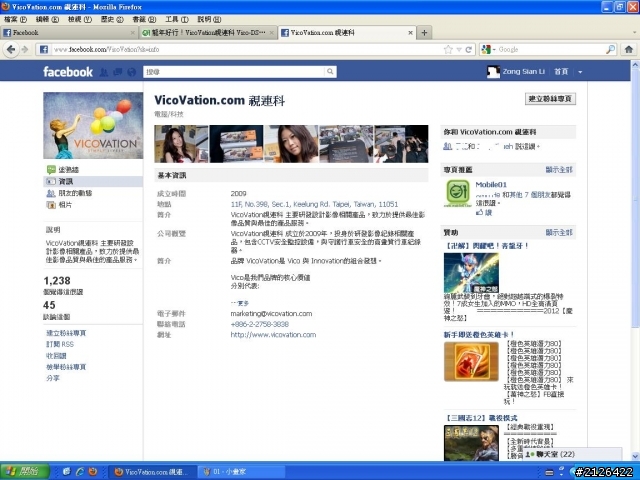The width and height of the screenshot is (640, 480).
Task: Click the VicoVation balloon profile picture
Action: click(93, 125)
